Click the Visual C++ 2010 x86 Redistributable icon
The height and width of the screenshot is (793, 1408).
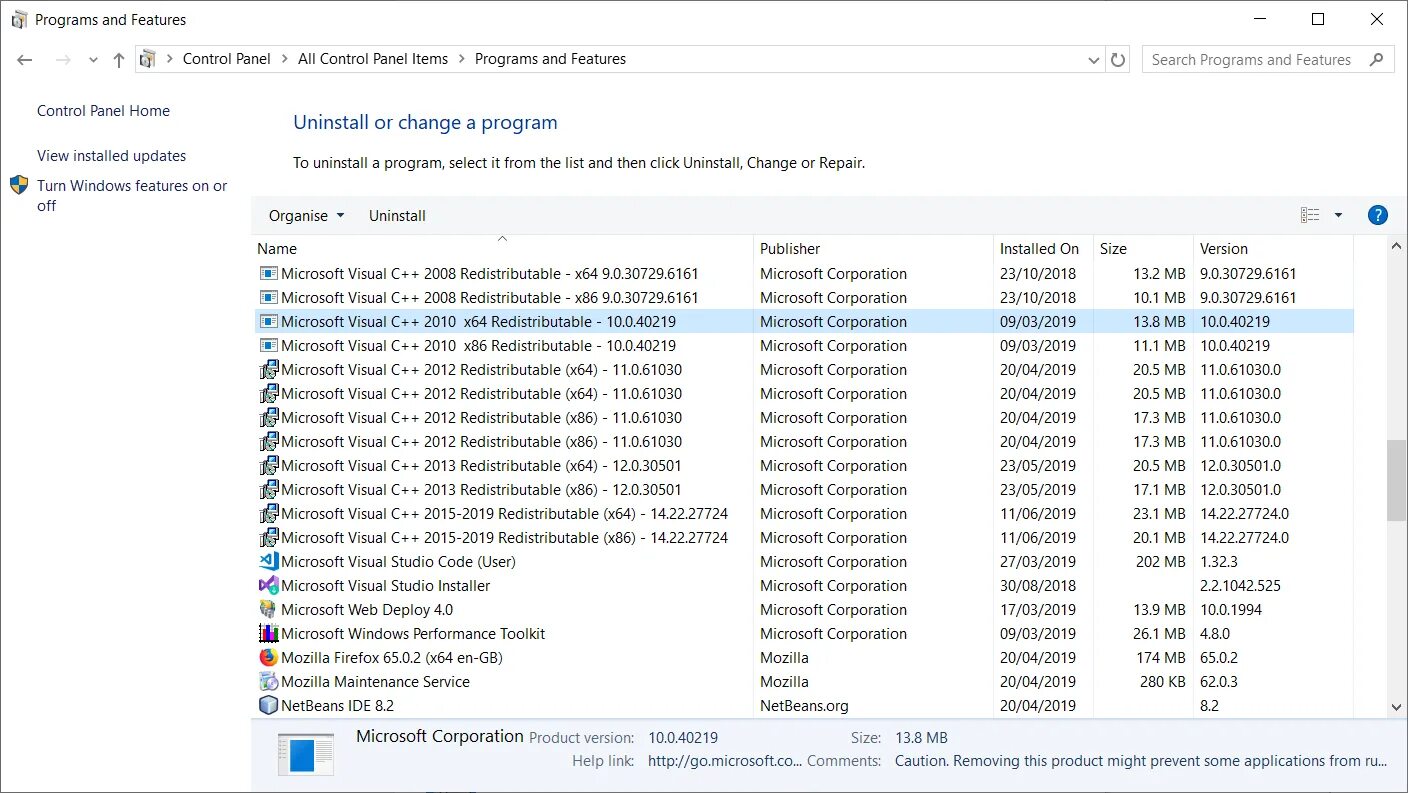pyautogui.click(x=268, y=346)
